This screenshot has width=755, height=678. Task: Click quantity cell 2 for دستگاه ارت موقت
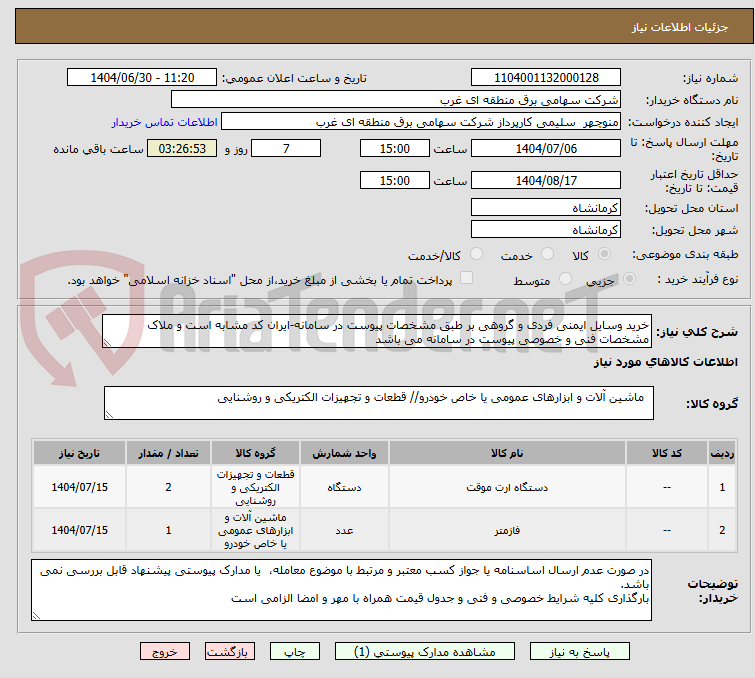tap(169, 487)
